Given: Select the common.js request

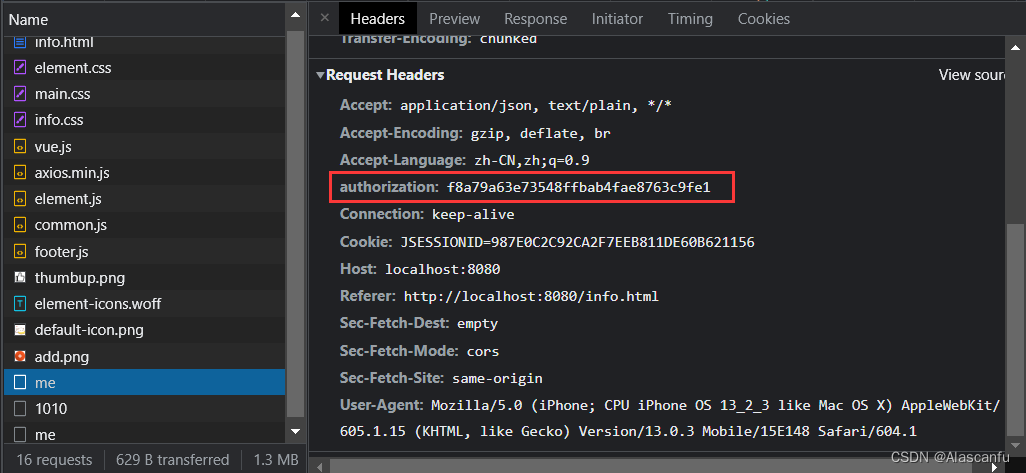Looking at the screenshot, I should click(144, 225).
